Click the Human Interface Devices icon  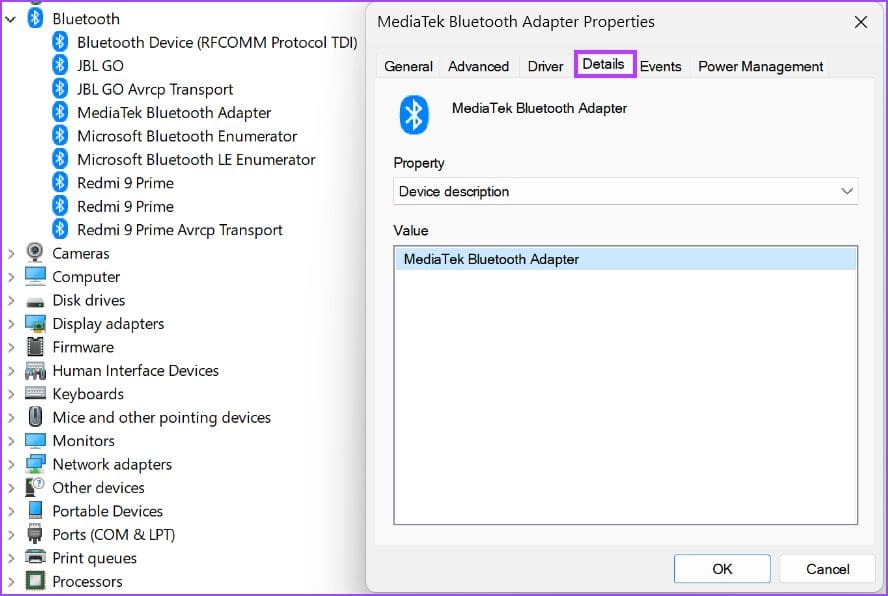tap(35, 371)
